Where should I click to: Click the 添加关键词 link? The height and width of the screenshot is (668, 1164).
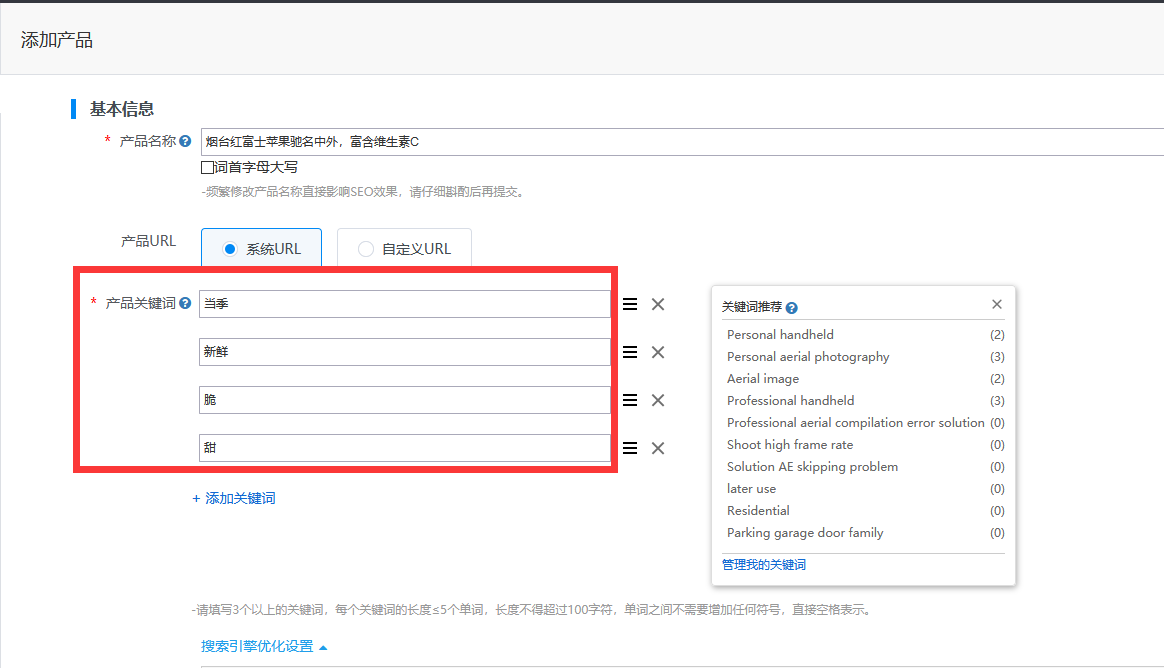pos(234,498)
